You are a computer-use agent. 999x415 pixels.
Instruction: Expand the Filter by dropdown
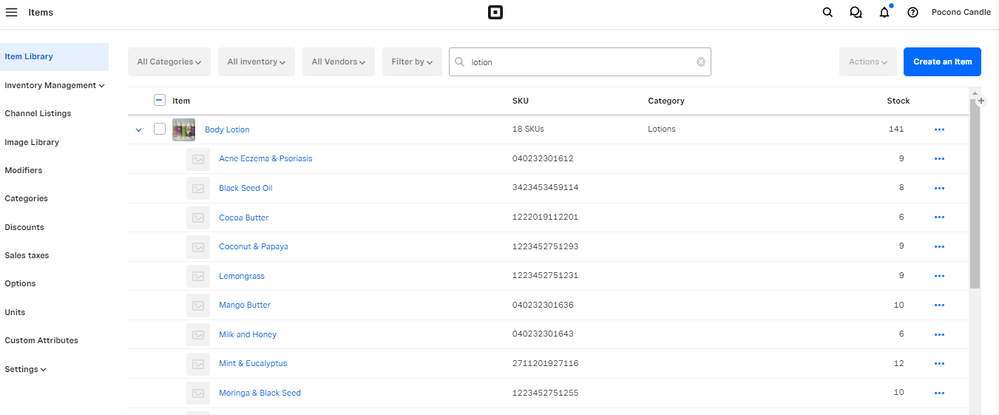412,62
